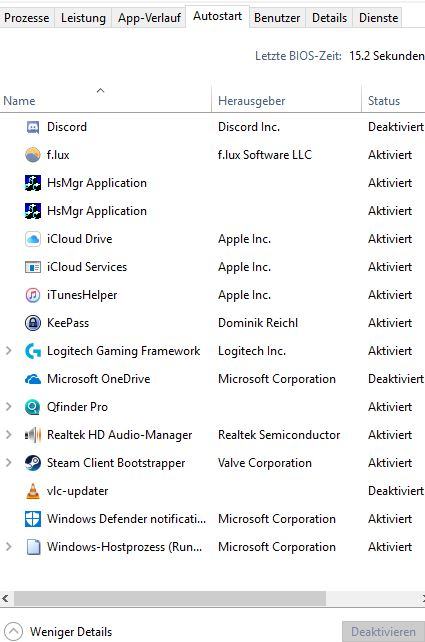
Task: Click the Deaktivieren button
Action: 383,632
